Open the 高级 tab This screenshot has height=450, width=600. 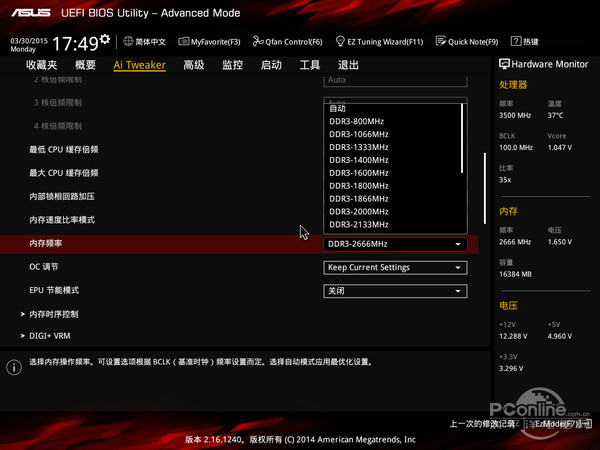click(x=194, y=65)
